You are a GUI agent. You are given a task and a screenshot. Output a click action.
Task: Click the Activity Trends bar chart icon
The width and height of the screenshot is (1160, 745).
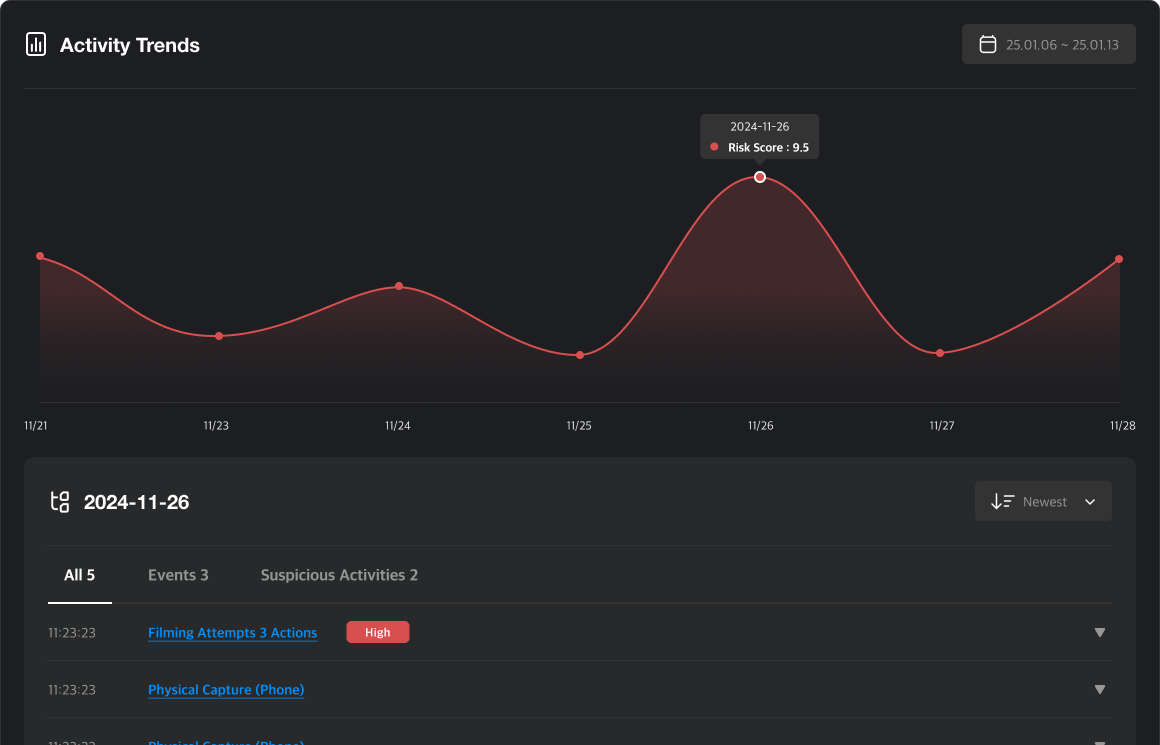coord(35,44)
